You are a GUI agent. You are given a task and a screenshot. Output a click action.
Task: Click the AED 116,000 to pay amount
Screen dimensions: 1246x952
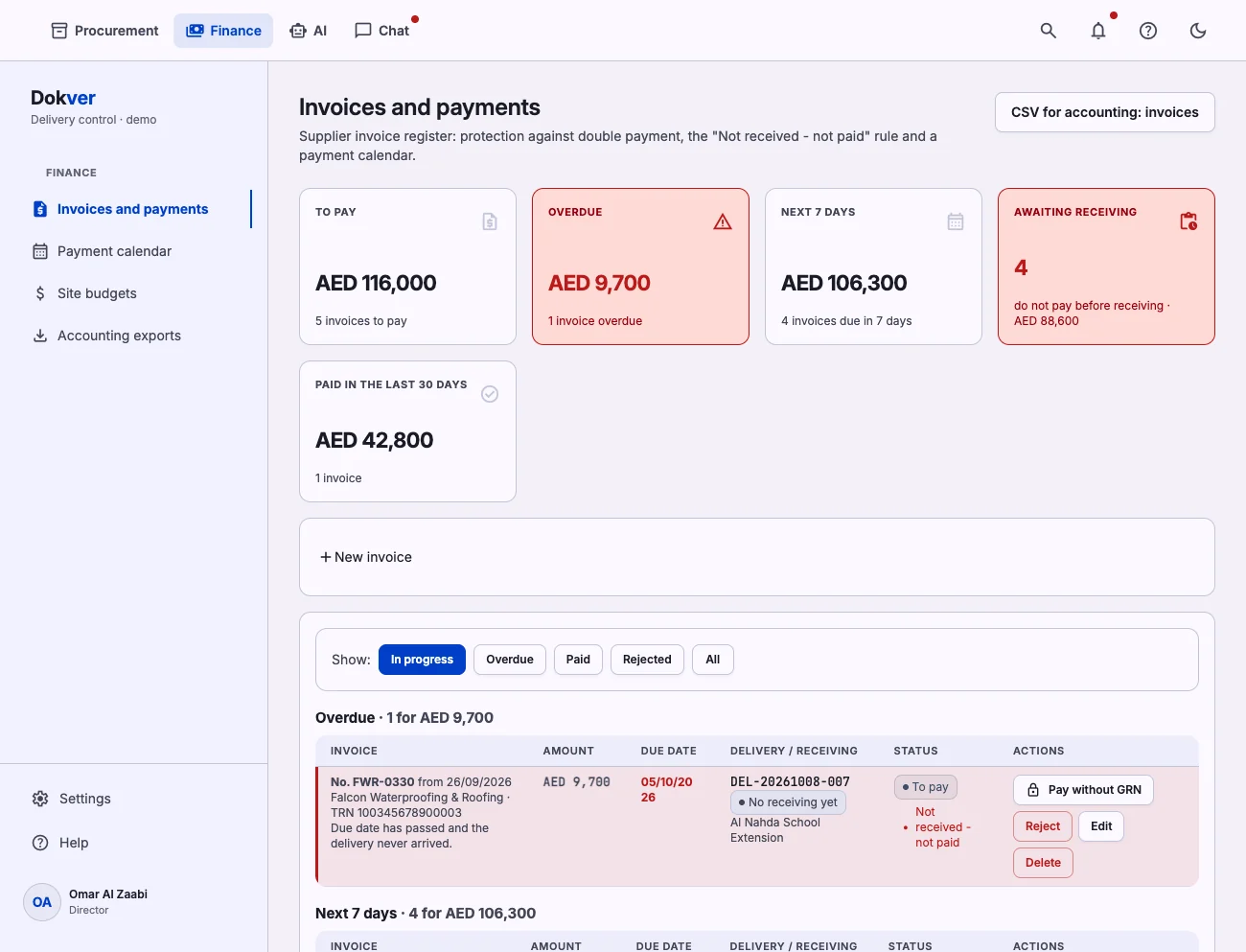[376, 283]
